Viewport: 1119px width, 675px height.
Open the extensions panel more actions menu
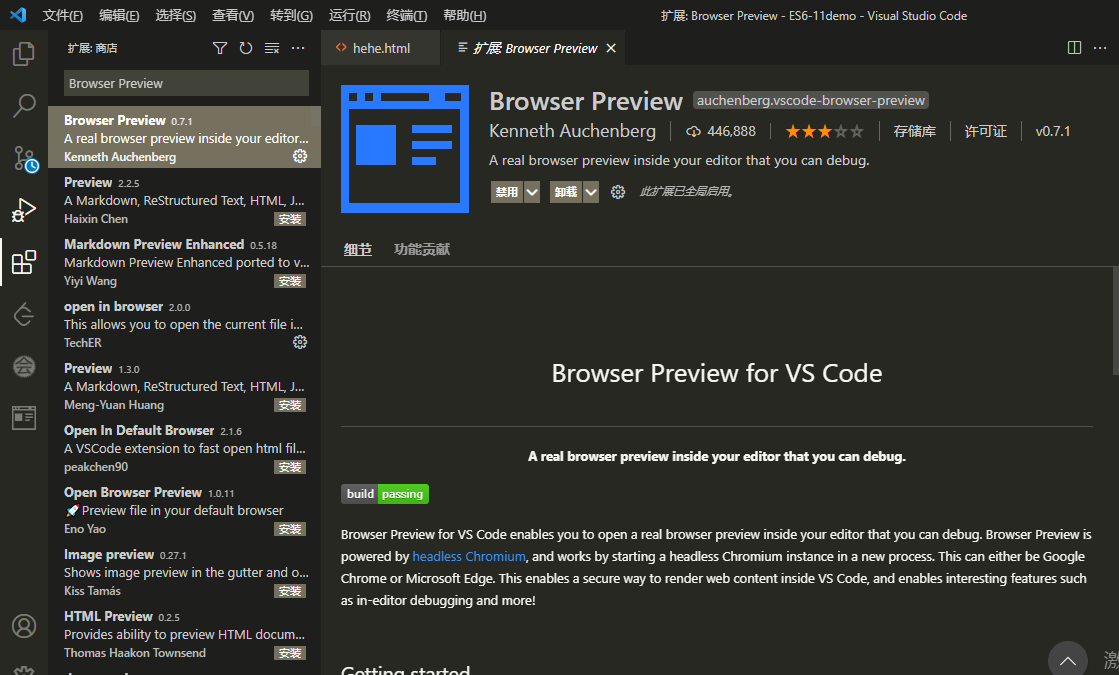click(297, 47)
